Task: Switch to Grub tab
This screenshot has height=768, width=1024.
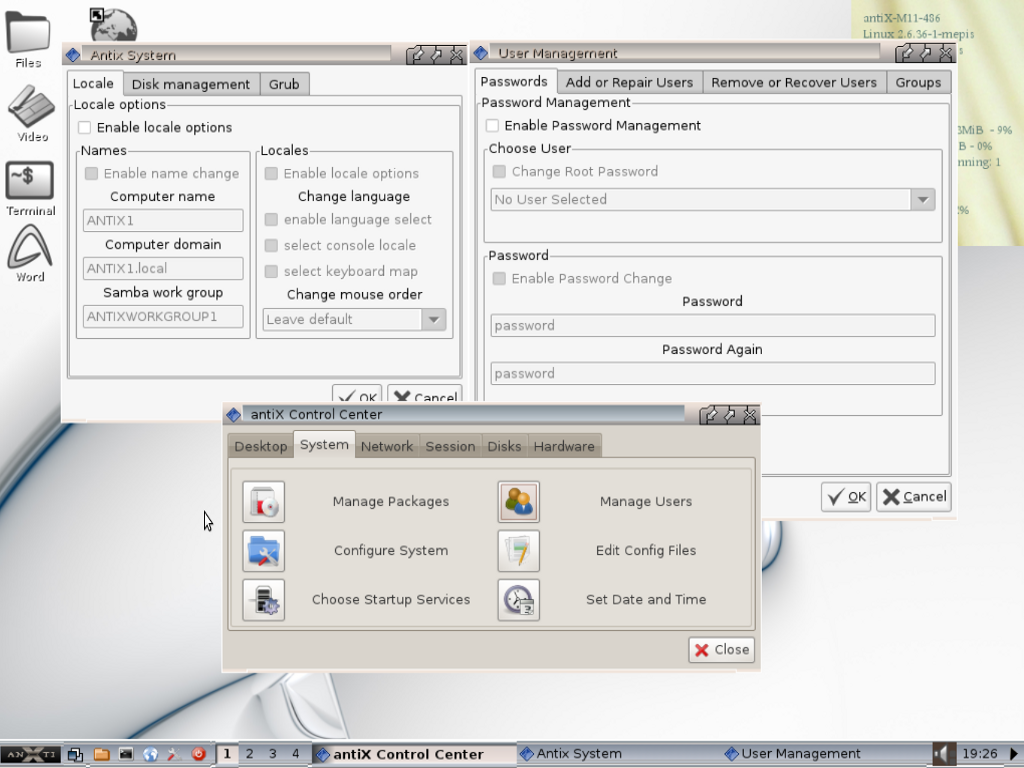Action: coord(284,84)
